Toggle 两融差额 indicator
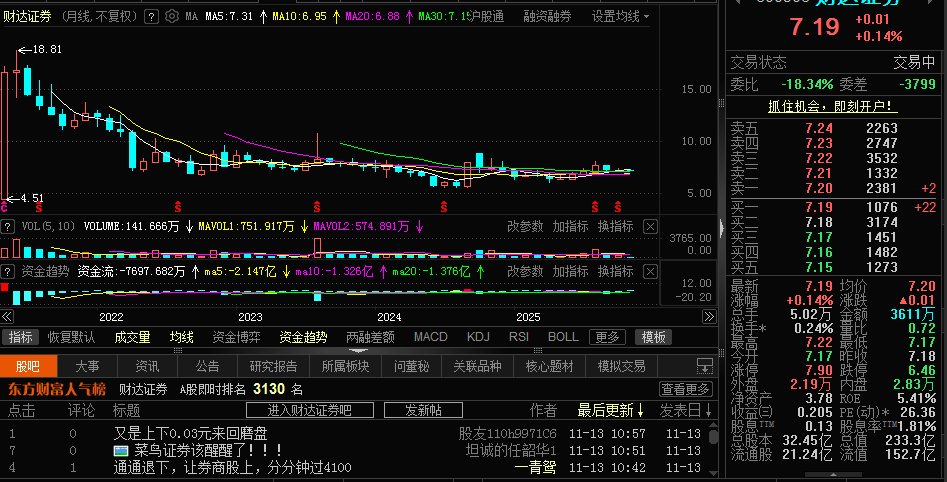Screen dimensions: 947x482 pyautogui.click(x=370, y=337)
